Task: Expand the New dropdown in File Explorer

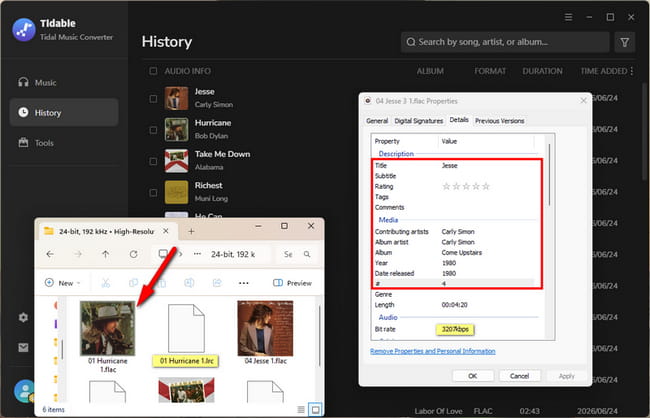Action: coord(62,283)
